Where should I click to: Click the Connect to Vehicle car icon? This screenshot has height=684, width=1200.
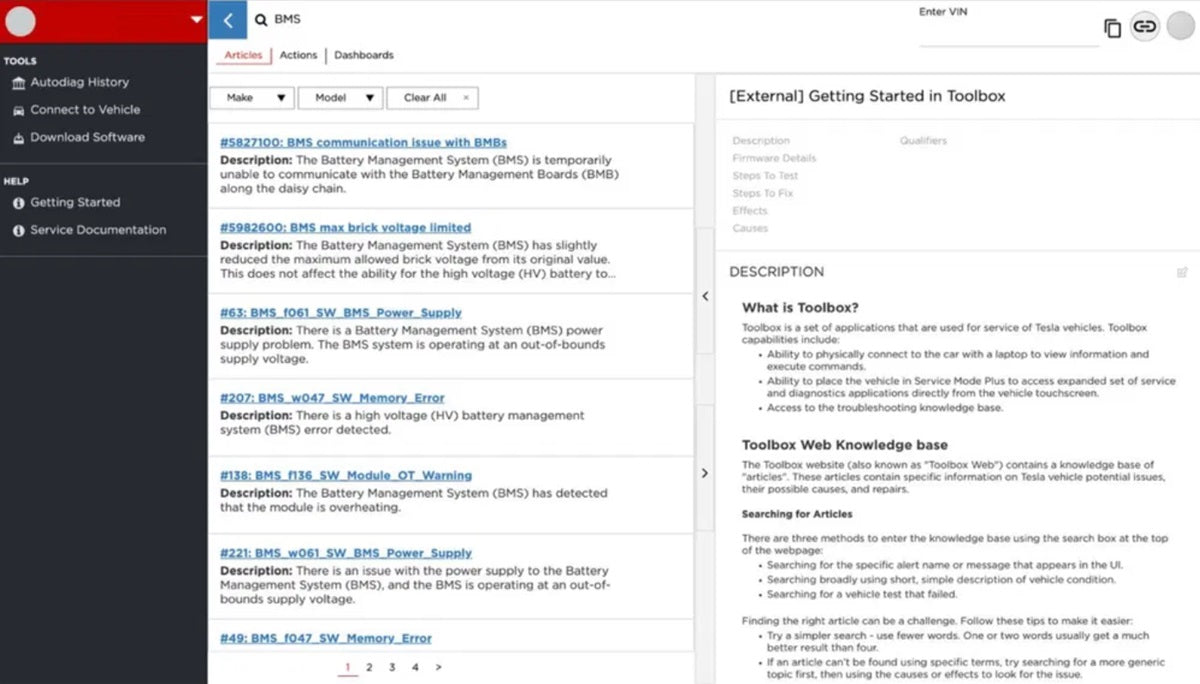tap(19, 110)
